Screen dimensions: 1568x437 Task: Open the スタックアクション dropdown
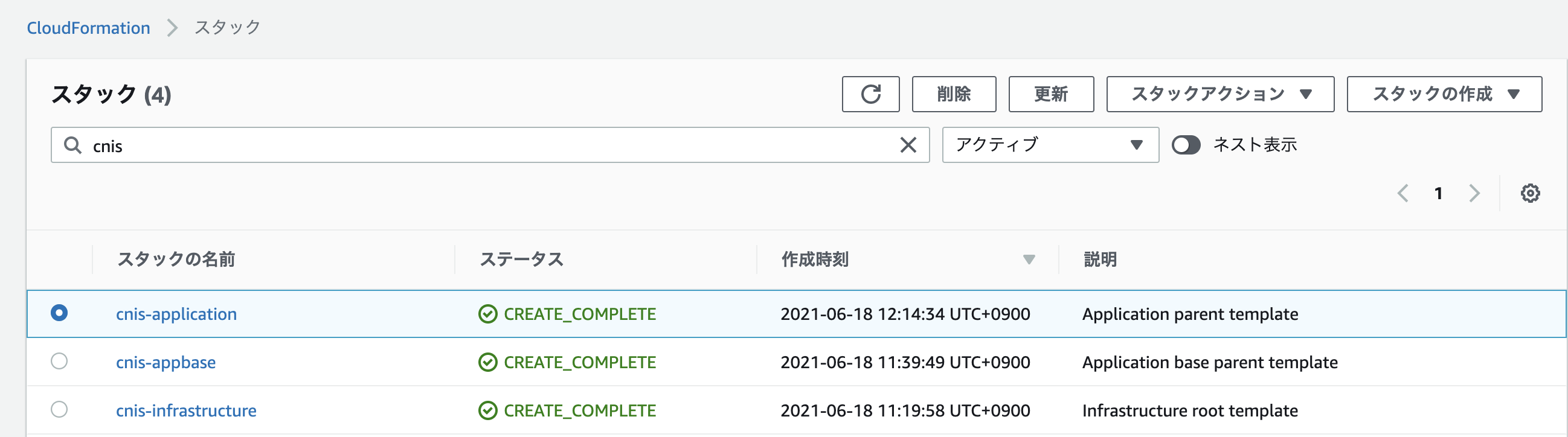[x=1220, y=94]
